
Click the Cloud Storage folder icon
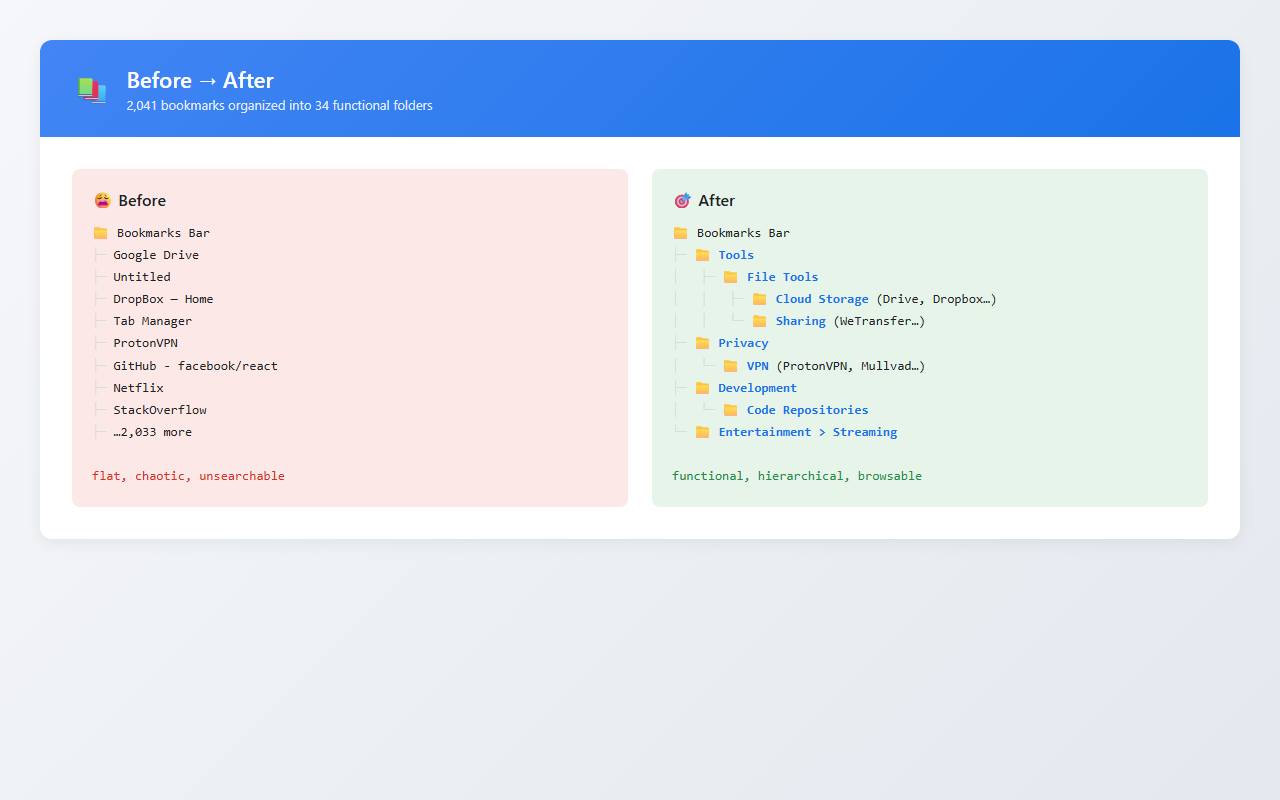[759, 299]
